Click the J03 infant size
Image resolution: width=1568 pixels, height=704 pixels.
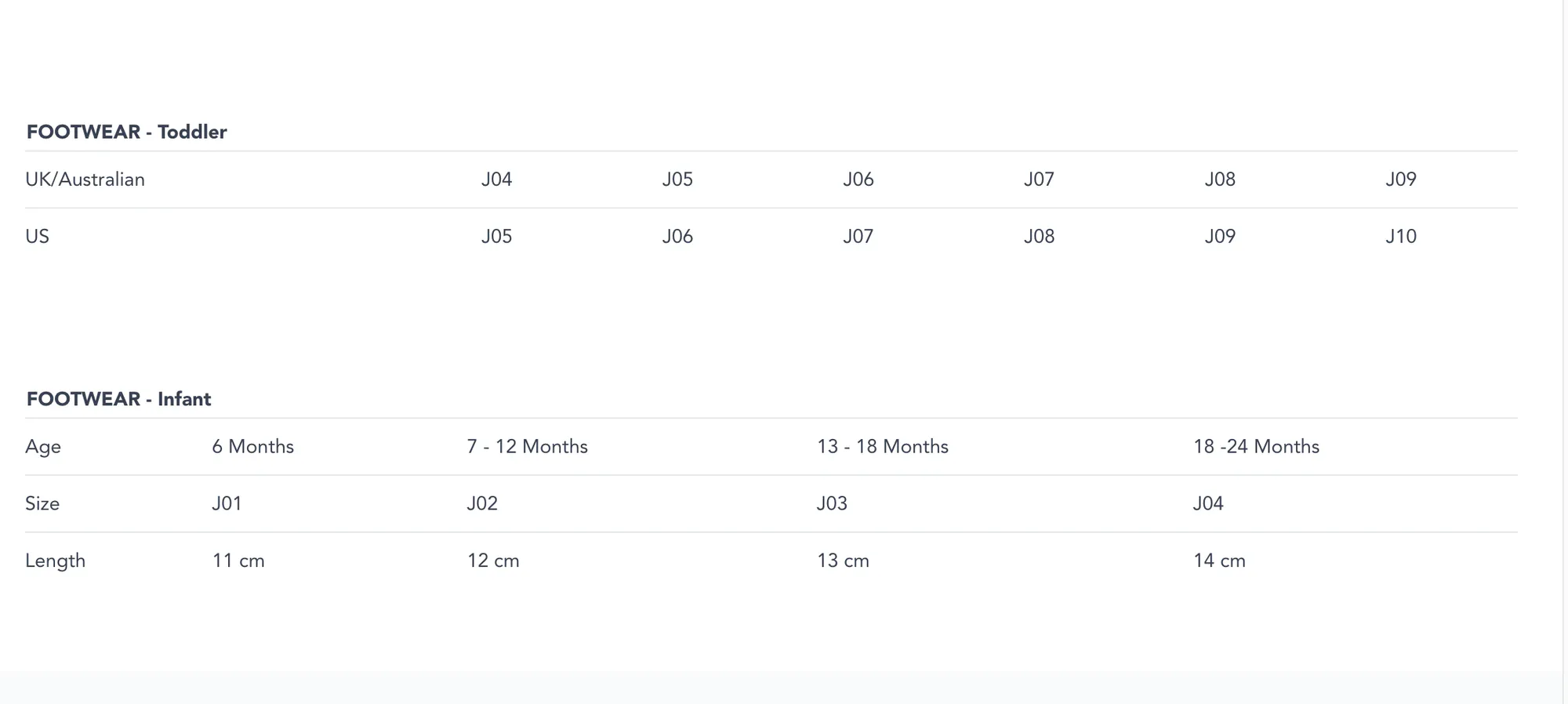click(831, 503)
